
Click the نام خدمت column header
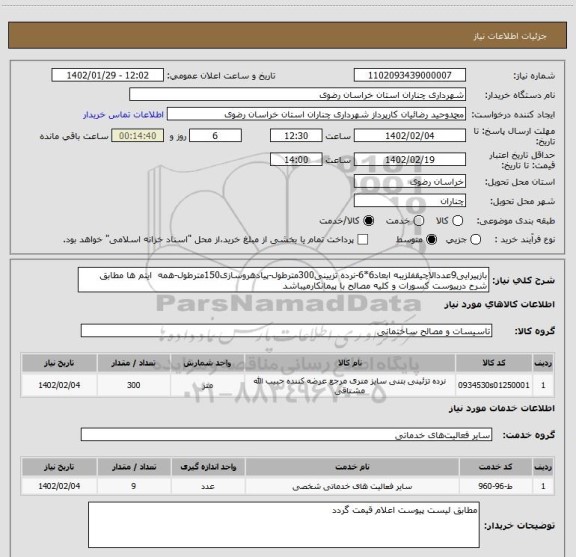352,467
